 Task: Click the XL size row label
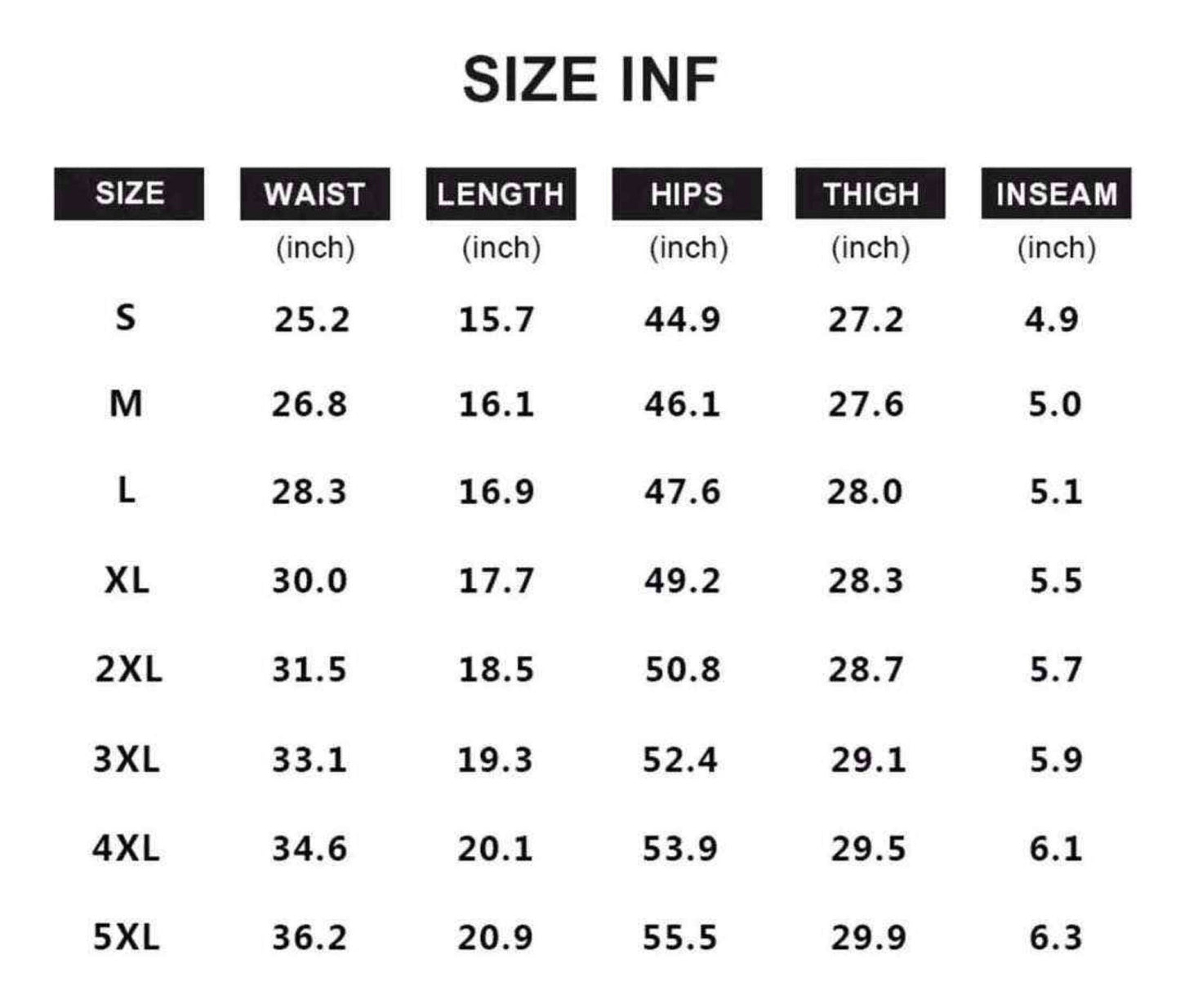(x=127, y=580)
